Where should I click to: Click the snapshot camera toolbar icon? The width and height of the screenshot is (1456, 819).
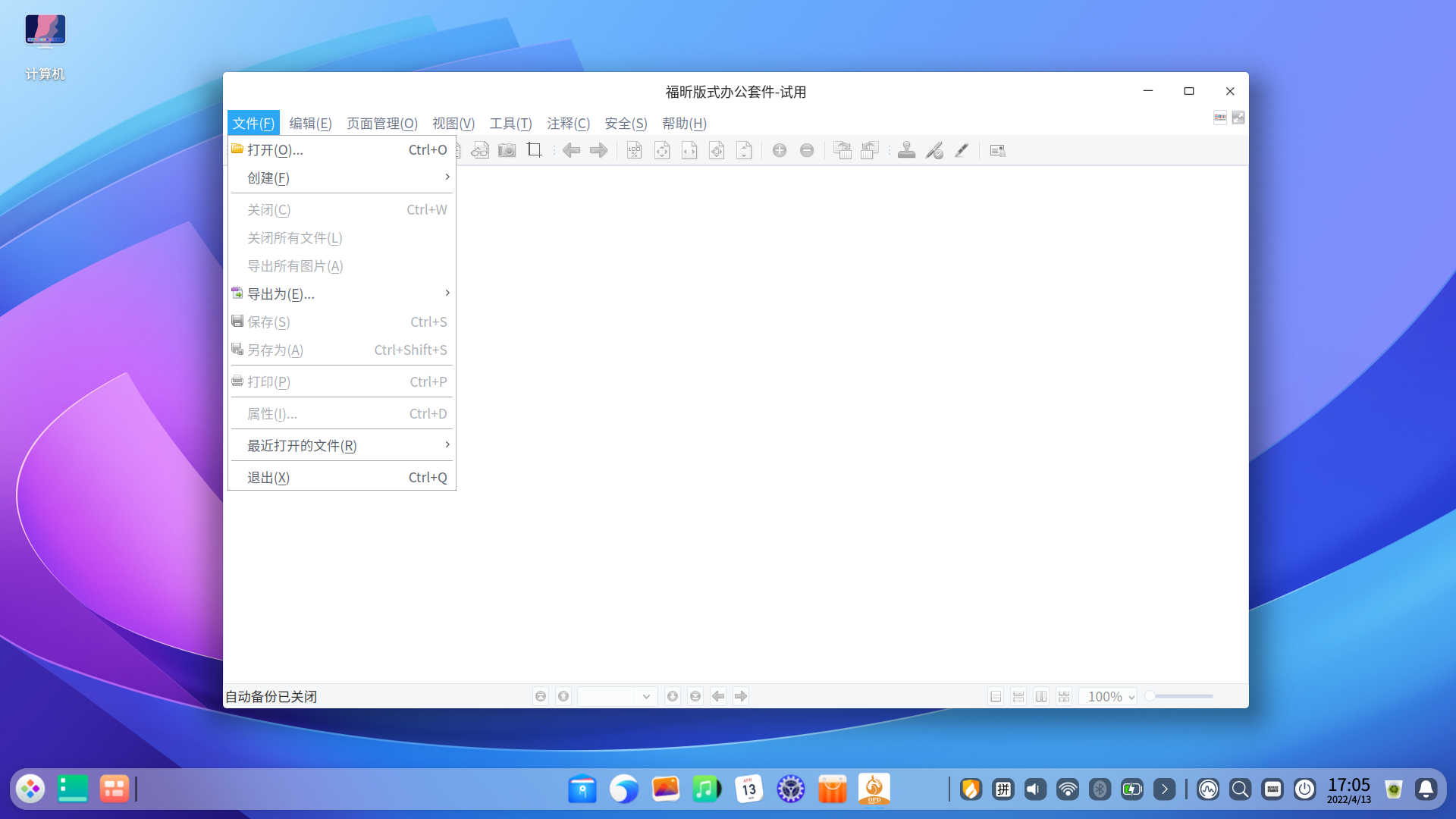[507, 150]
